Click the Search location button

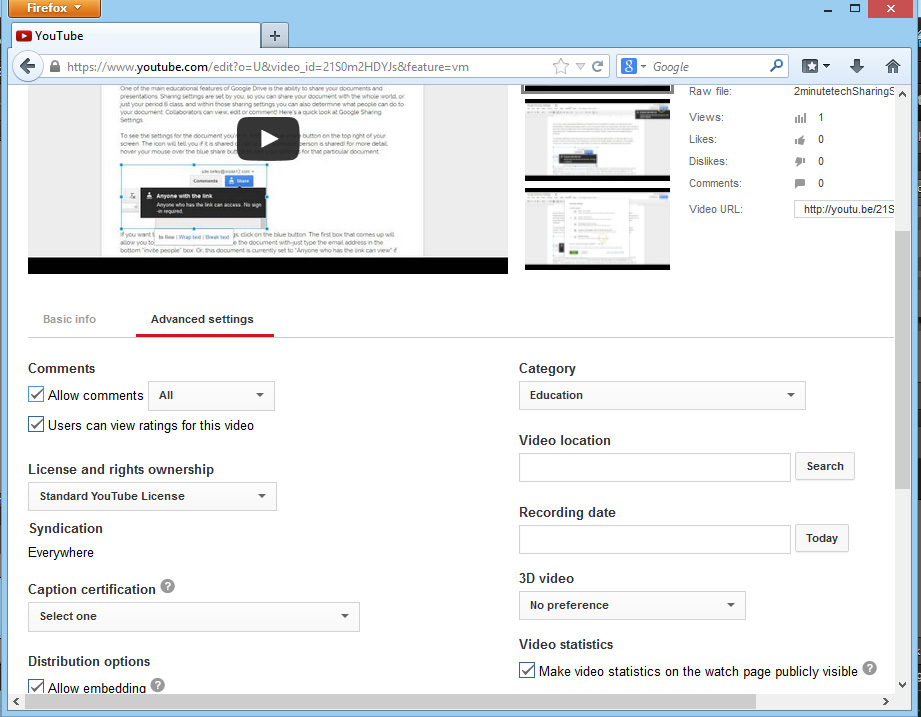coord(825,466)
